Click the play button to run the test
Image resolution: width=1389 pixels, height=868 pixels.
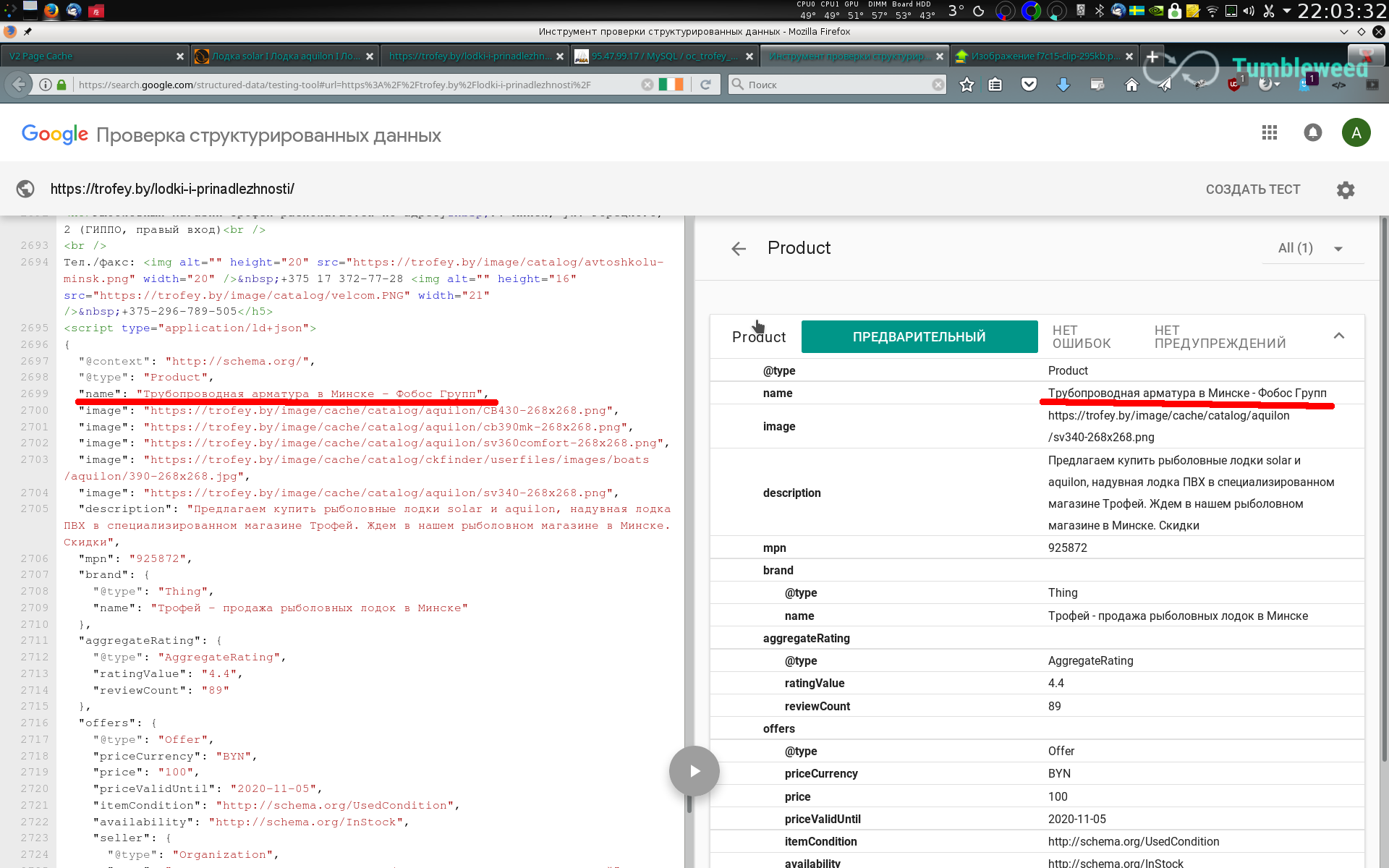coord(694,771)
